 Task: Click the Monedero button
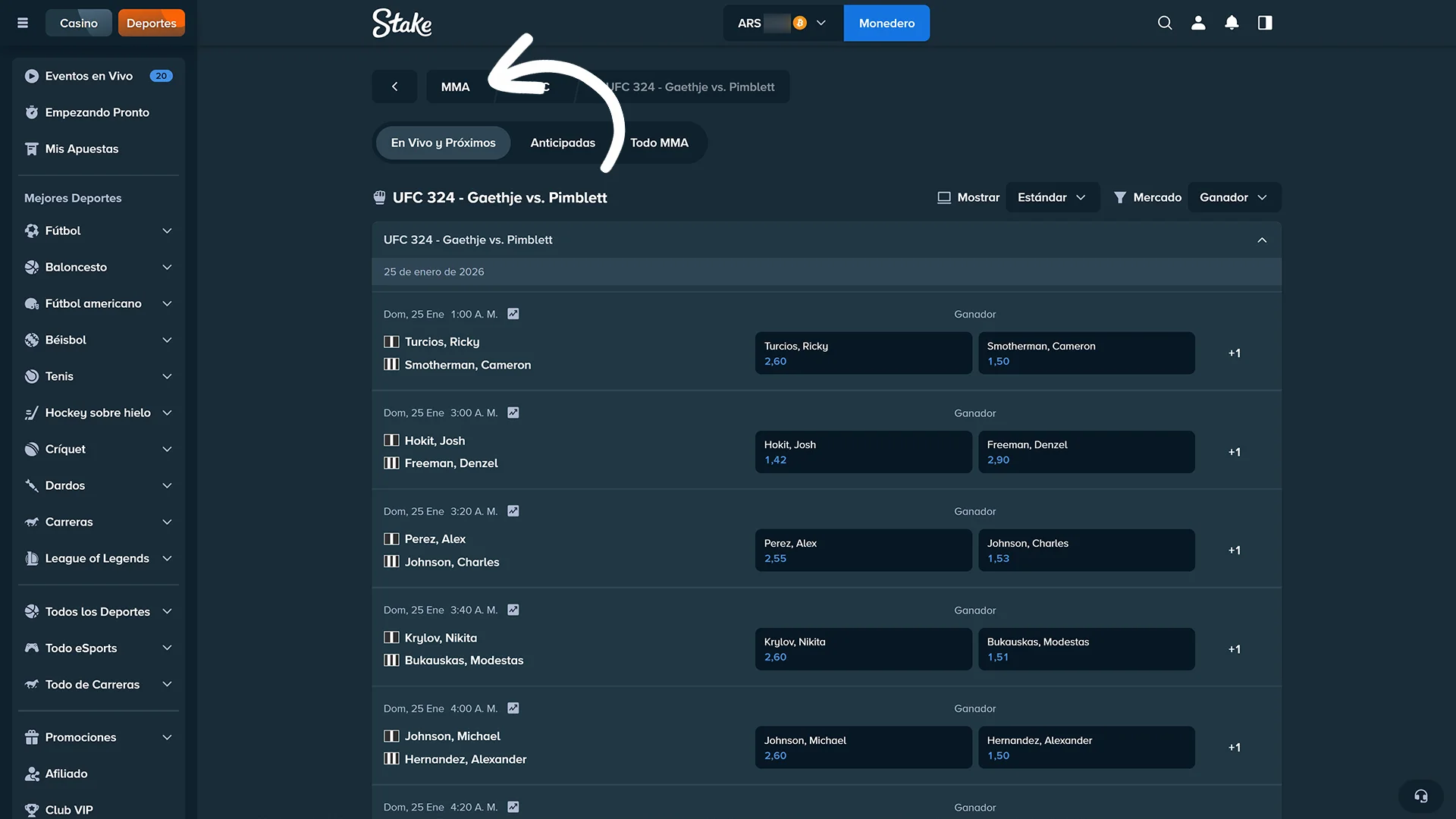tap(886, 23)
